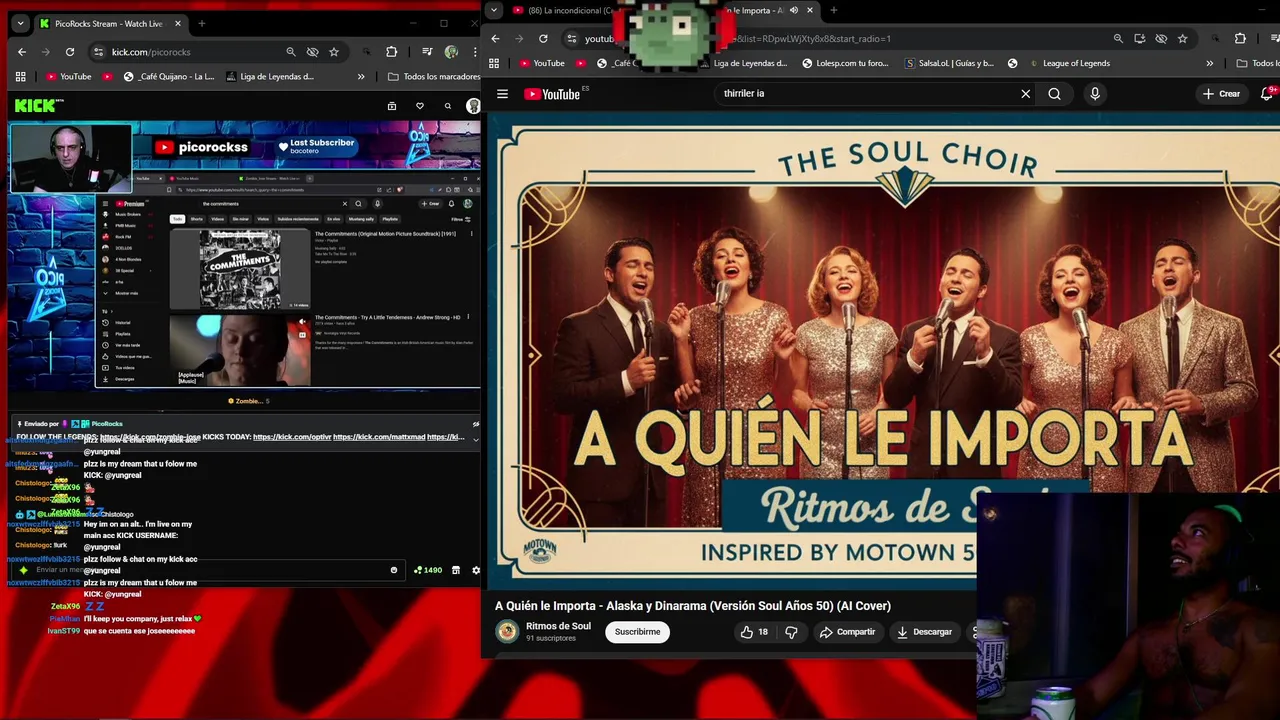Hide pinned message in Kick chat

(476, 424)
